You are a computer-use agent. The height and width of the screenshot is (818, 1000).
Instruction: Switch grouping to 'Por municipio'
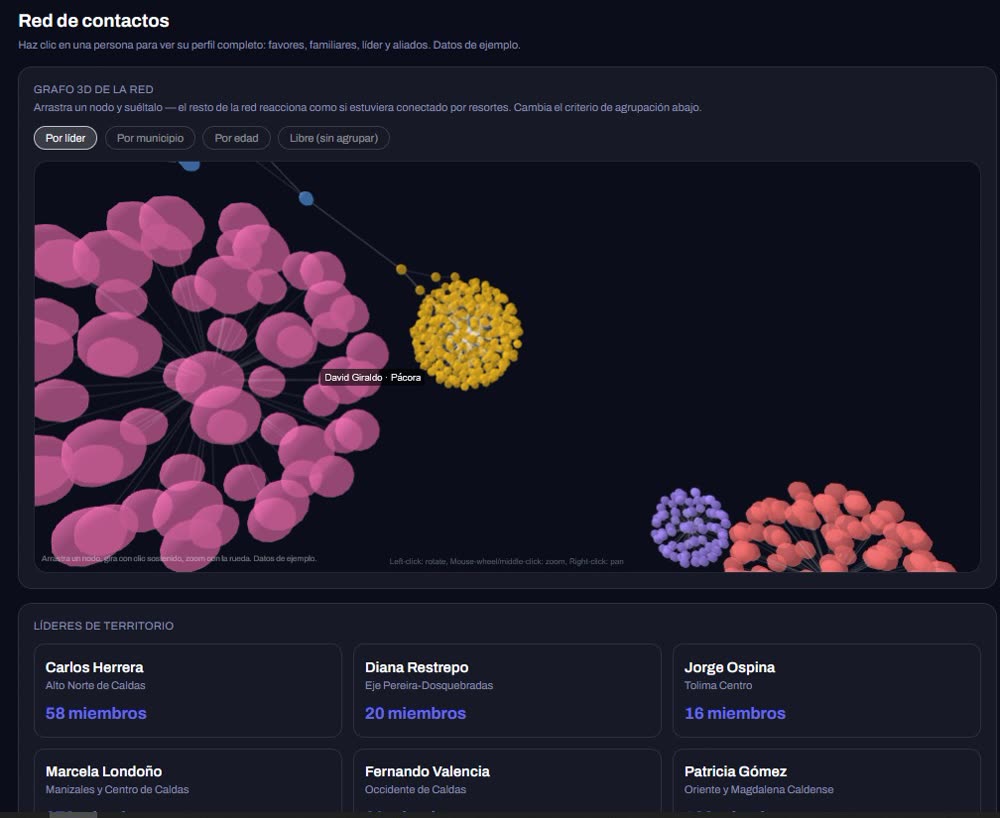click(x=150, y=138)
